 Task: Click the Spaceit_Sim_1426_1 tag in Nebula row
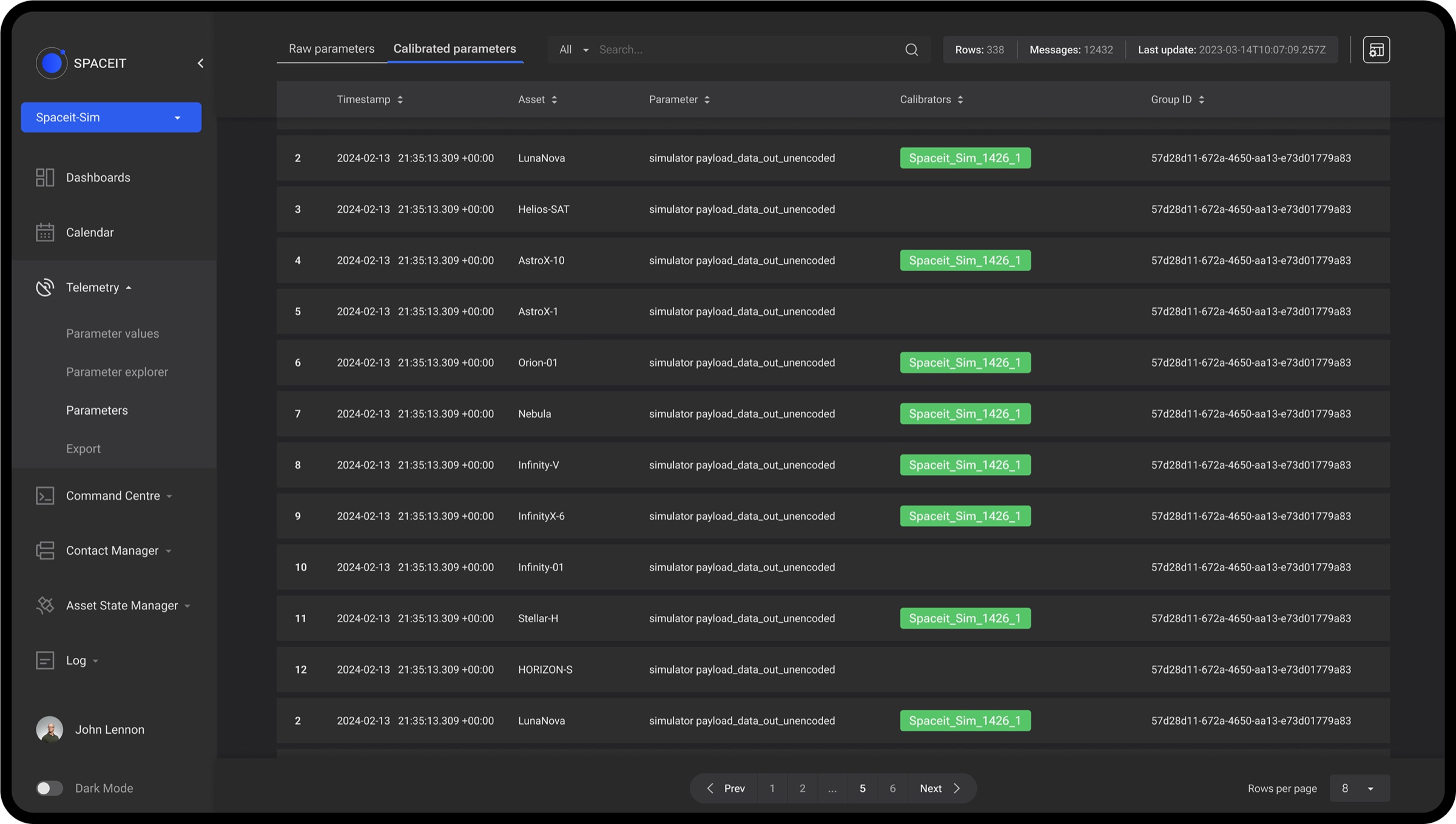pyautogui.click(x=965, y=414)
